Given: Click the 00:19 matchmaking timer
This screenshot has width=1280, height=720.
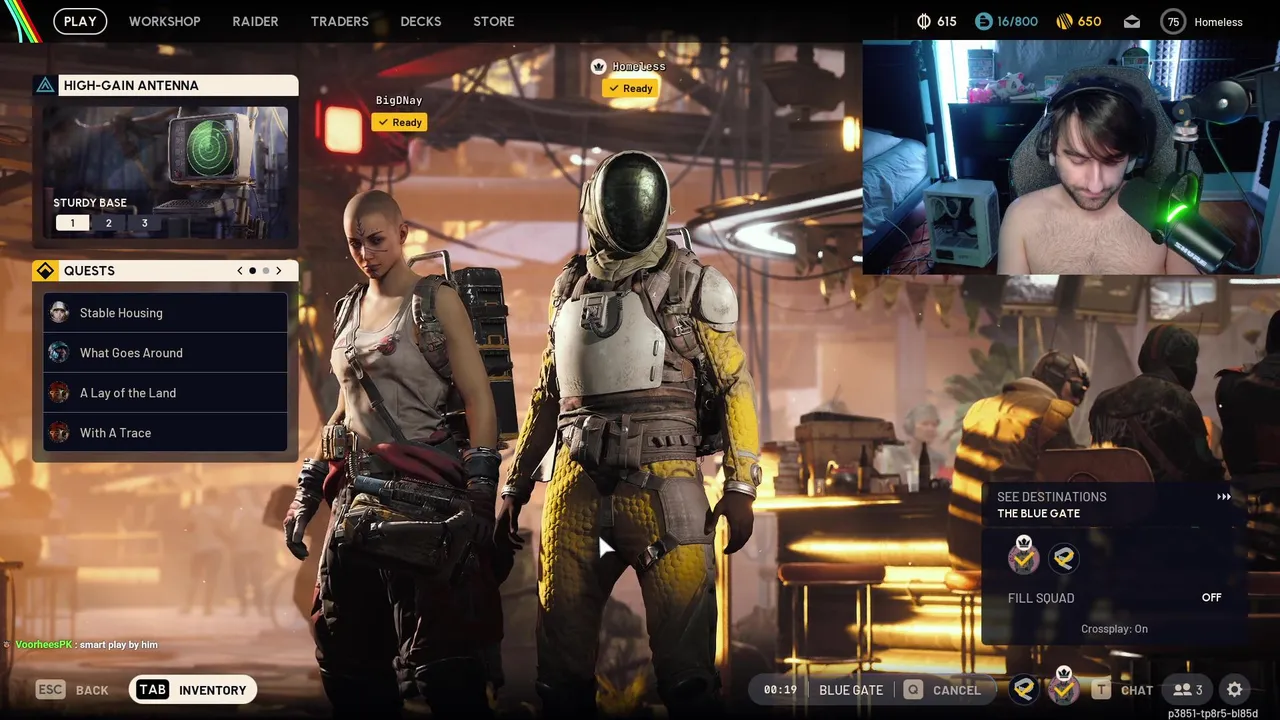Looking at the screenshot, I should coord(780,690).
